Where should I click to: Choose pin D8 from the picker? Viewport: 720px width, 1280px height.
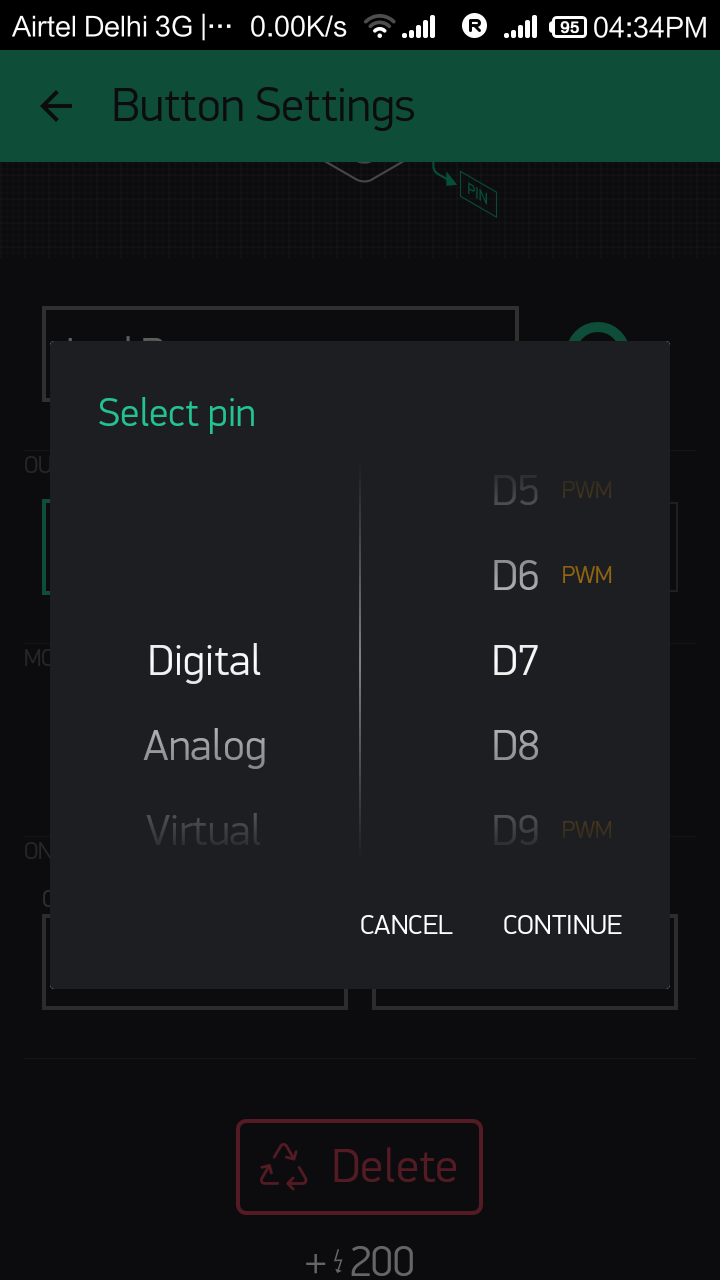tap(515, 744)
